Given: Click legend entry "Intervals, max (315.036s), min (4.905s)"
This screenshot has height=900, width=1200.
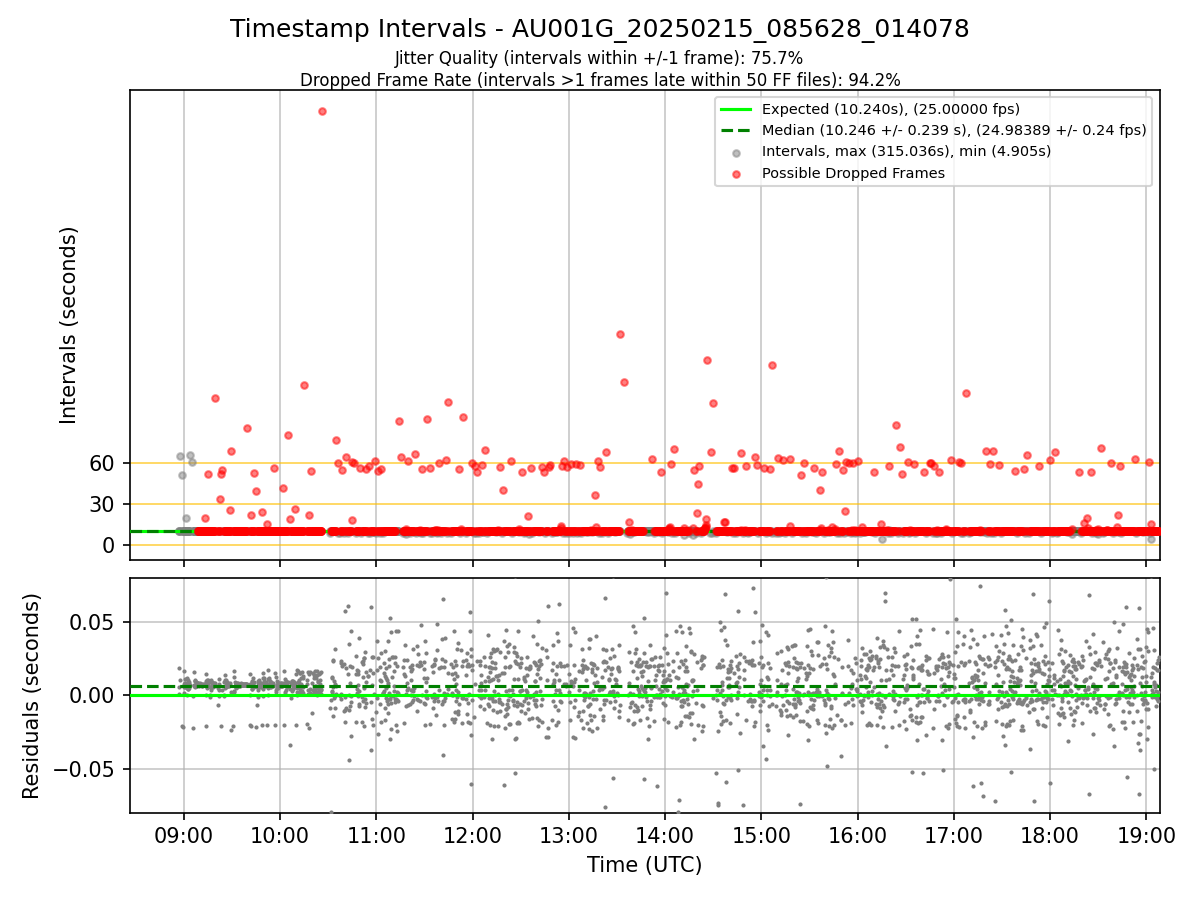Looking at the screenshot, I should [x=906, y=151].
